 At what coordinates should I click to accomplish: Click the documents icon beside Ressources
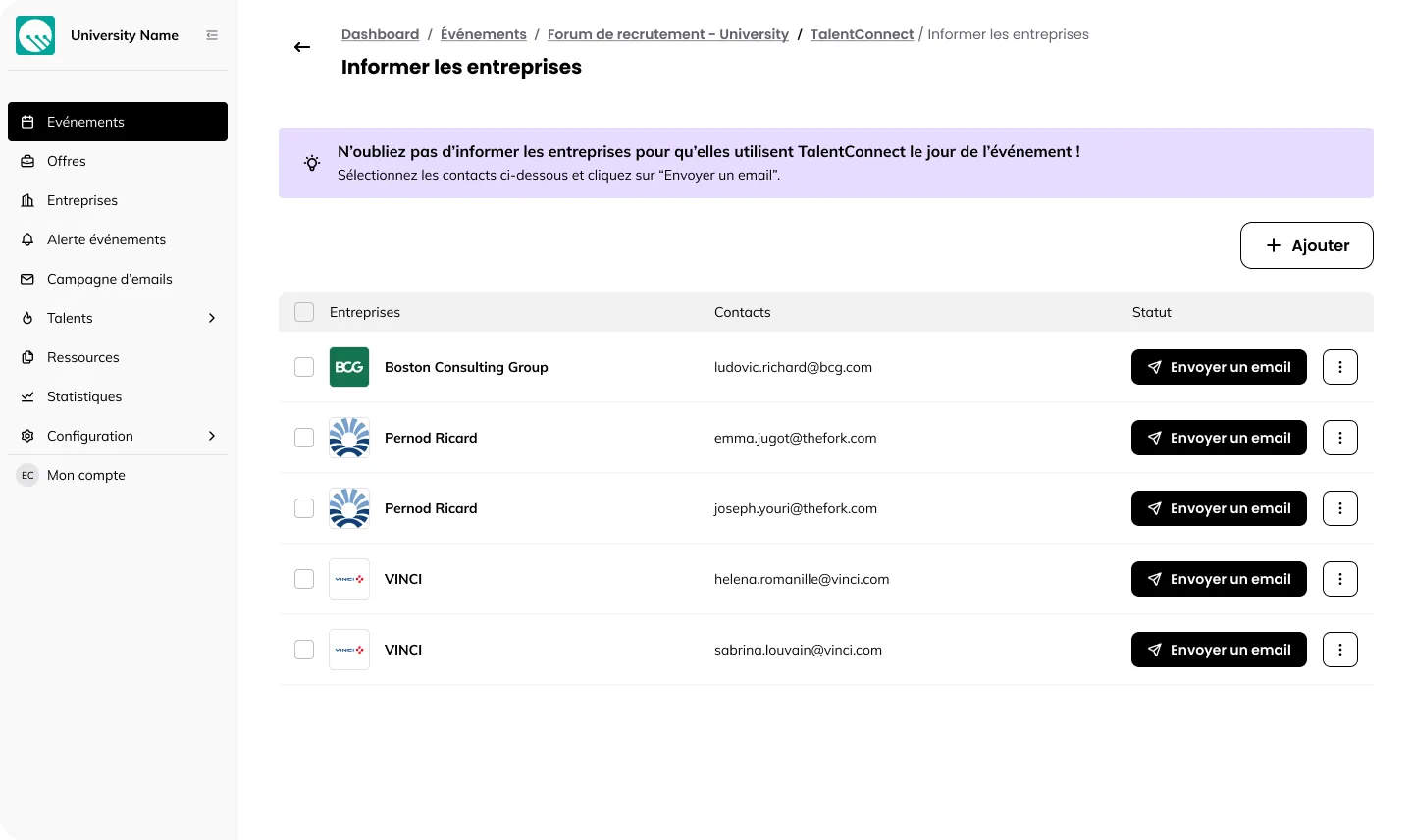click(x=27, y=357)
